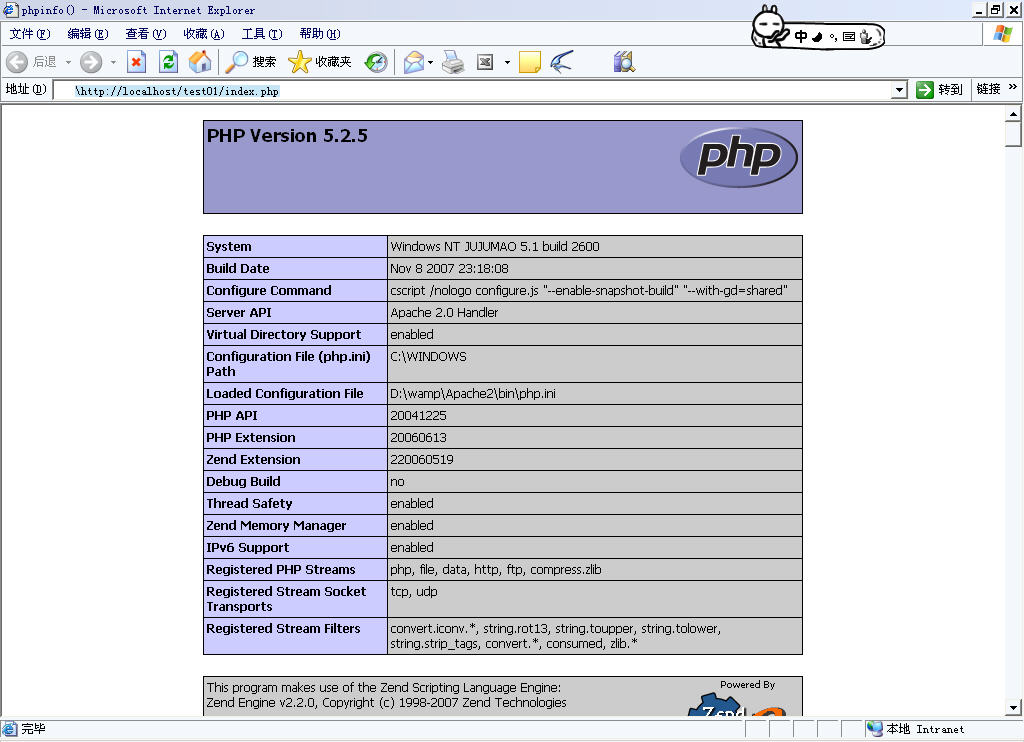1024x742 pixels.
Task: Open the IME settings icon
Action: tap(866, 37)
